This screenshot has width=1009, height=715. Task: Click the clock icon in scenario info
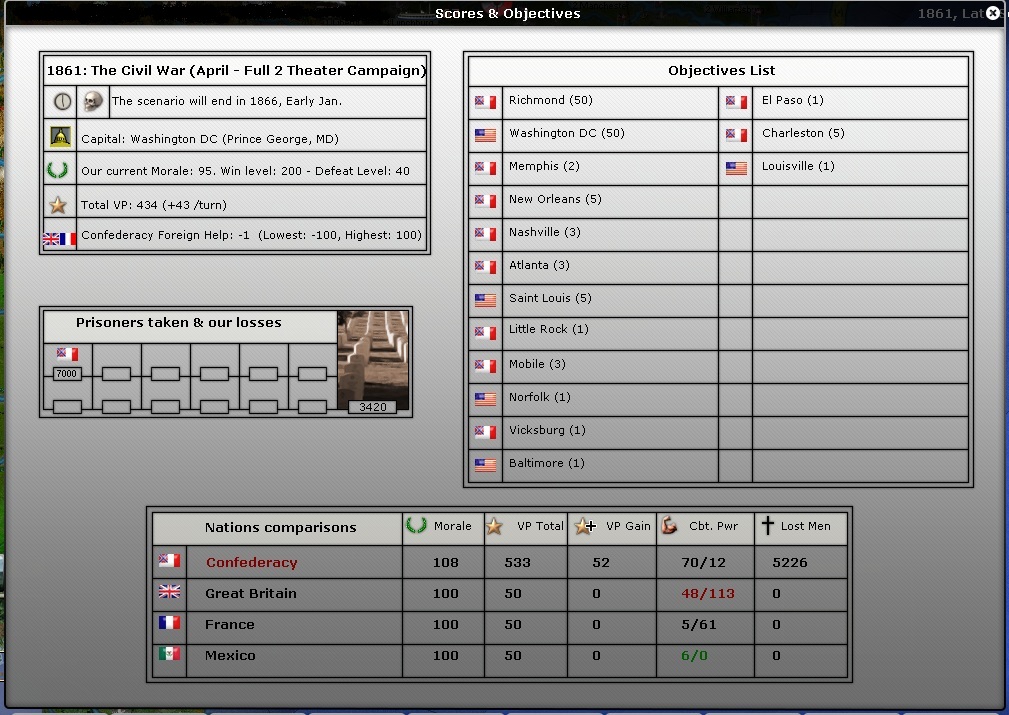pos(61,101)
